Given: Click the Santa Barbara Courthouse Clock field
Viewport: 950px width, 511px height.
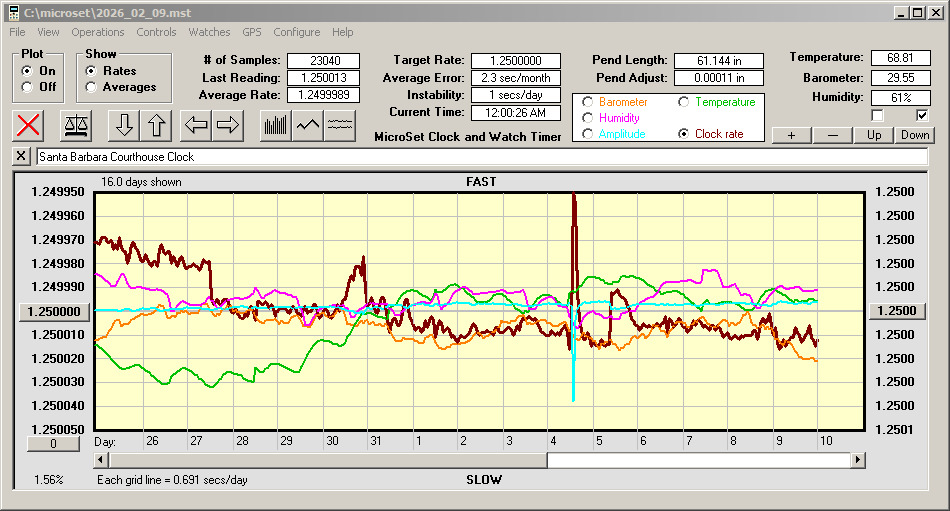Looking at the screenshot, I should point(480,157).
